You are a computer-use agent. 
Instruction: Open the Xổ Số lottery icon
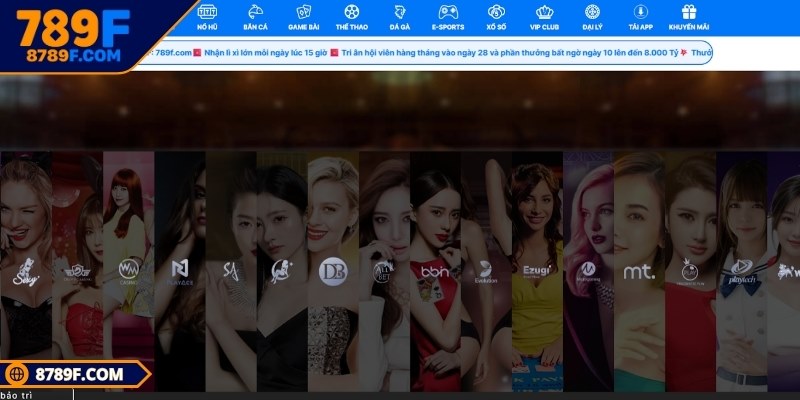496,11
